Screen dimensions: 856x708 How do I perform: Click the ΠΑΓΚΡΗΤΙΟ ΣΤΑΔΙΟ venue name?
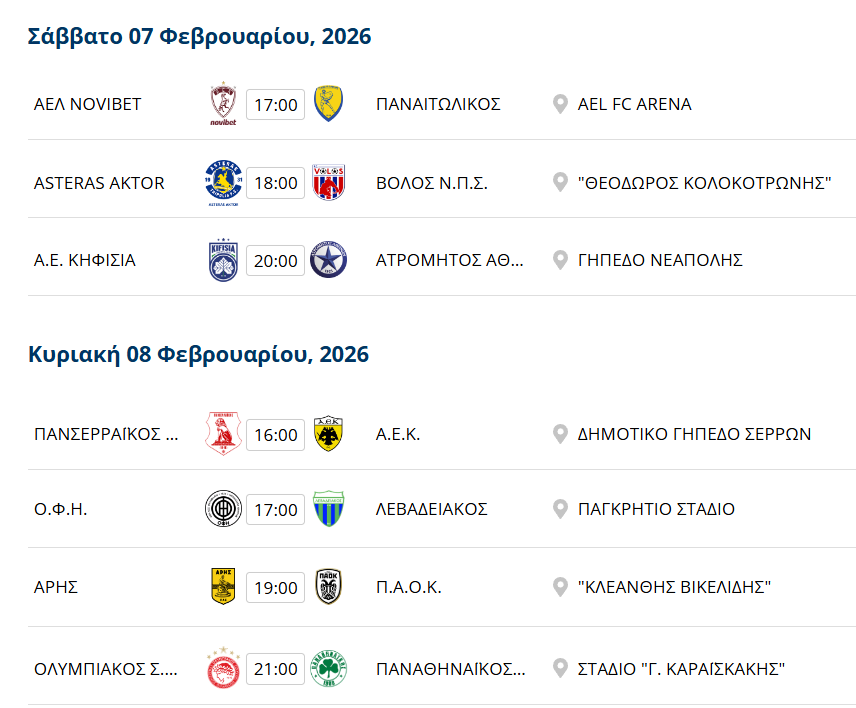[x=656, y=509]
